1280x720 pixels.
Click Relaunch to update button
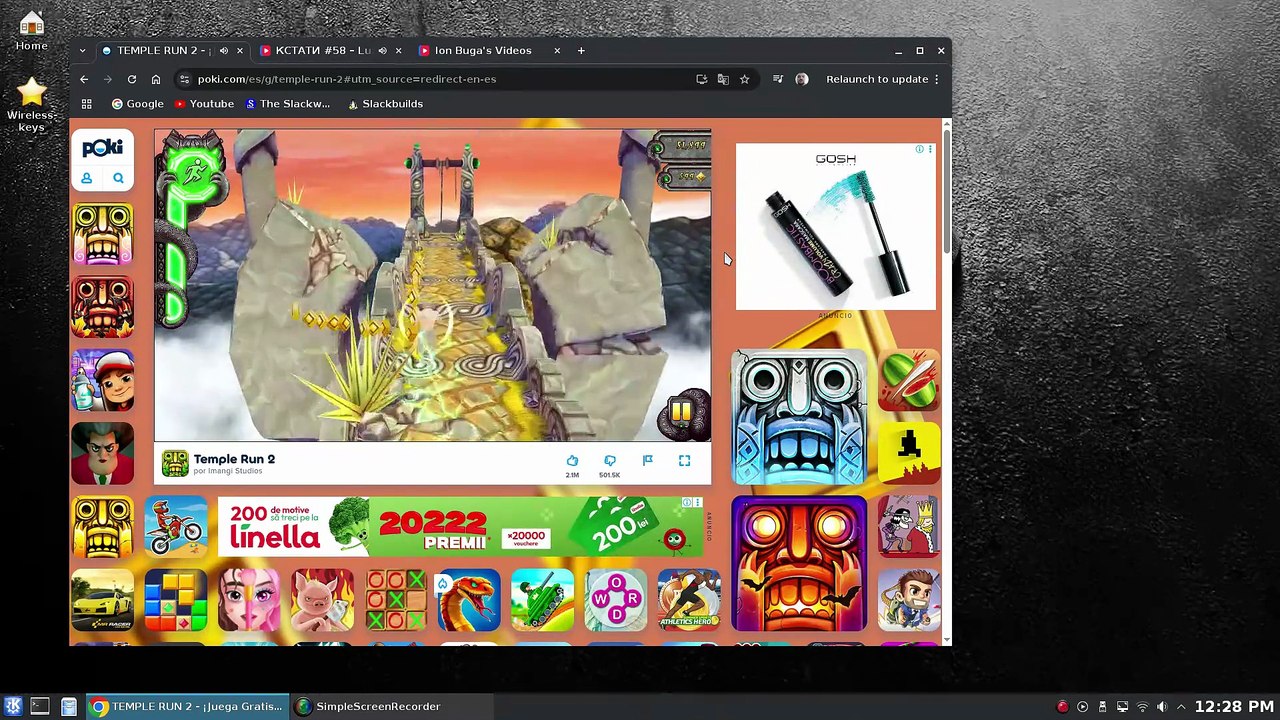coord(877,79)
